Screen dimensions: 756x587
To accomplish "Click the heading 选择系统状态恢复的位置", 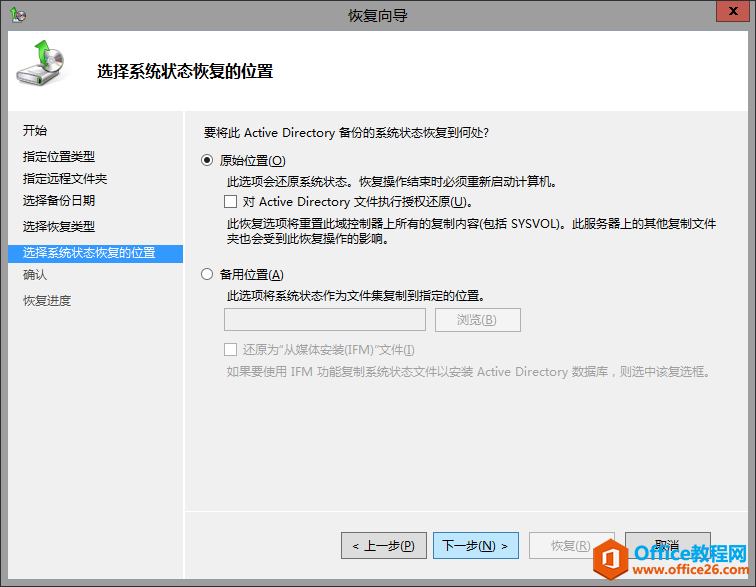I will pos(185,71).
